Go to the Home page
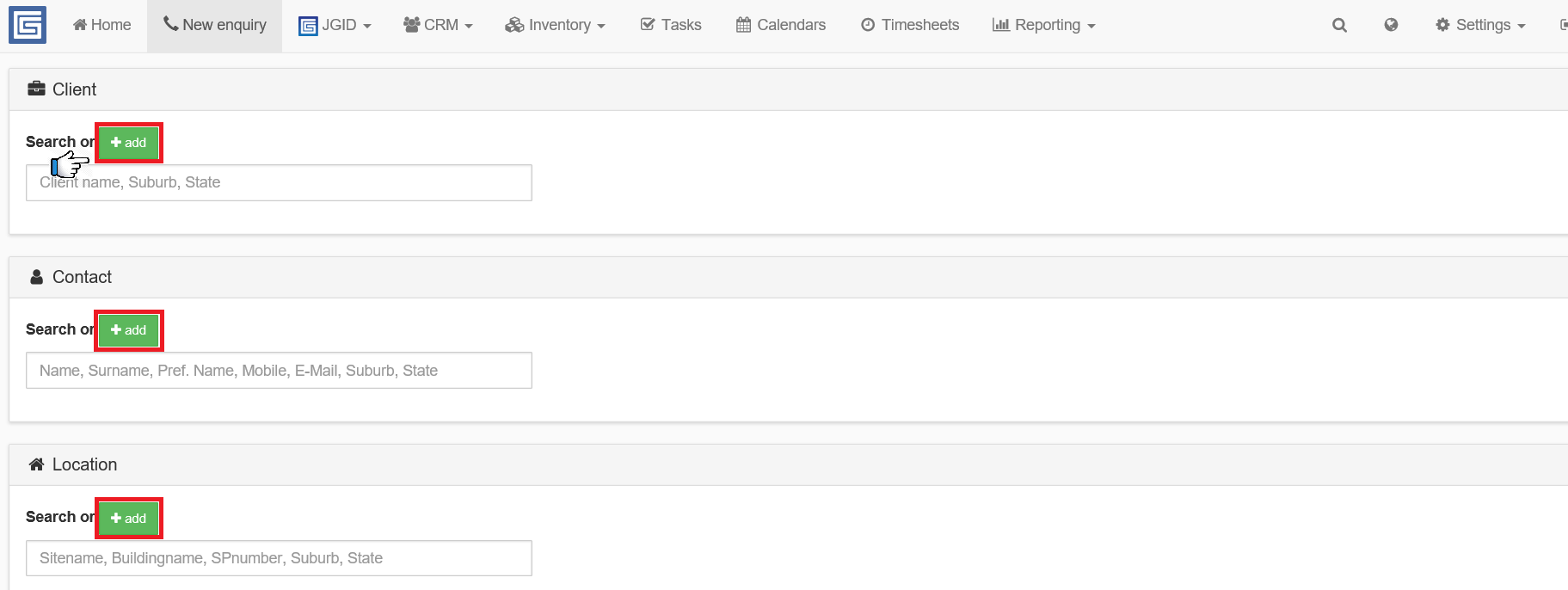The height and width of the screenshot is (590, 1568). tap(102, 25)
